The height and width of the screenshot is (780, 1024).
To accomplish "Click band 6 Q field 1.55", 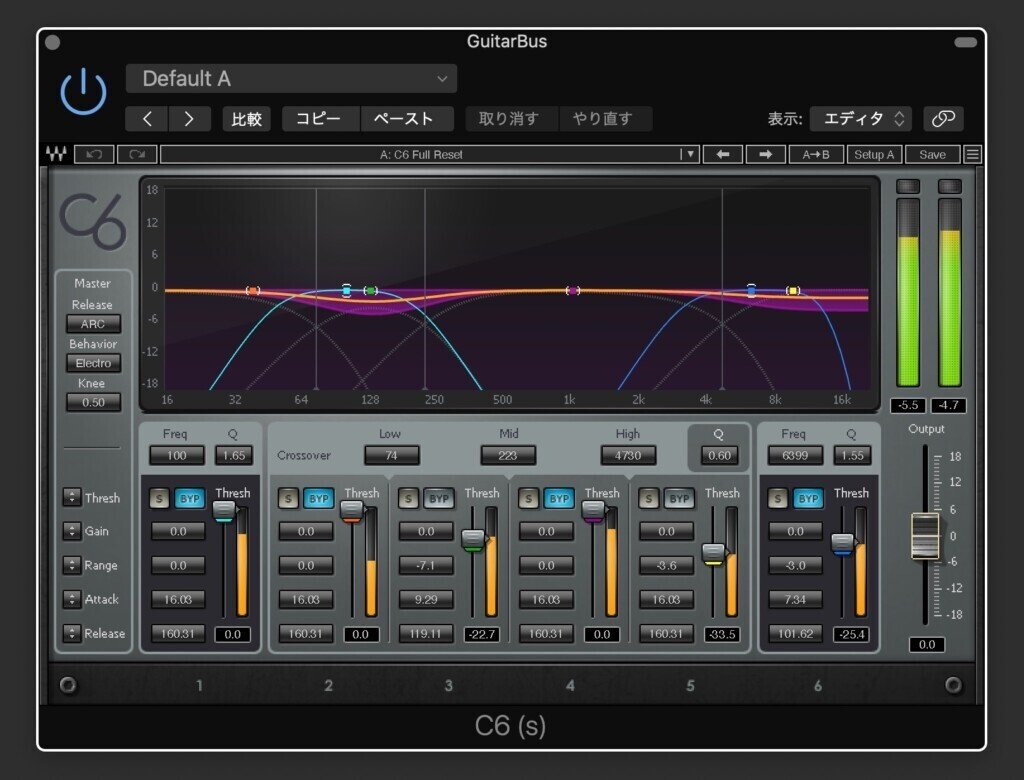I will [x=852, y=455].
